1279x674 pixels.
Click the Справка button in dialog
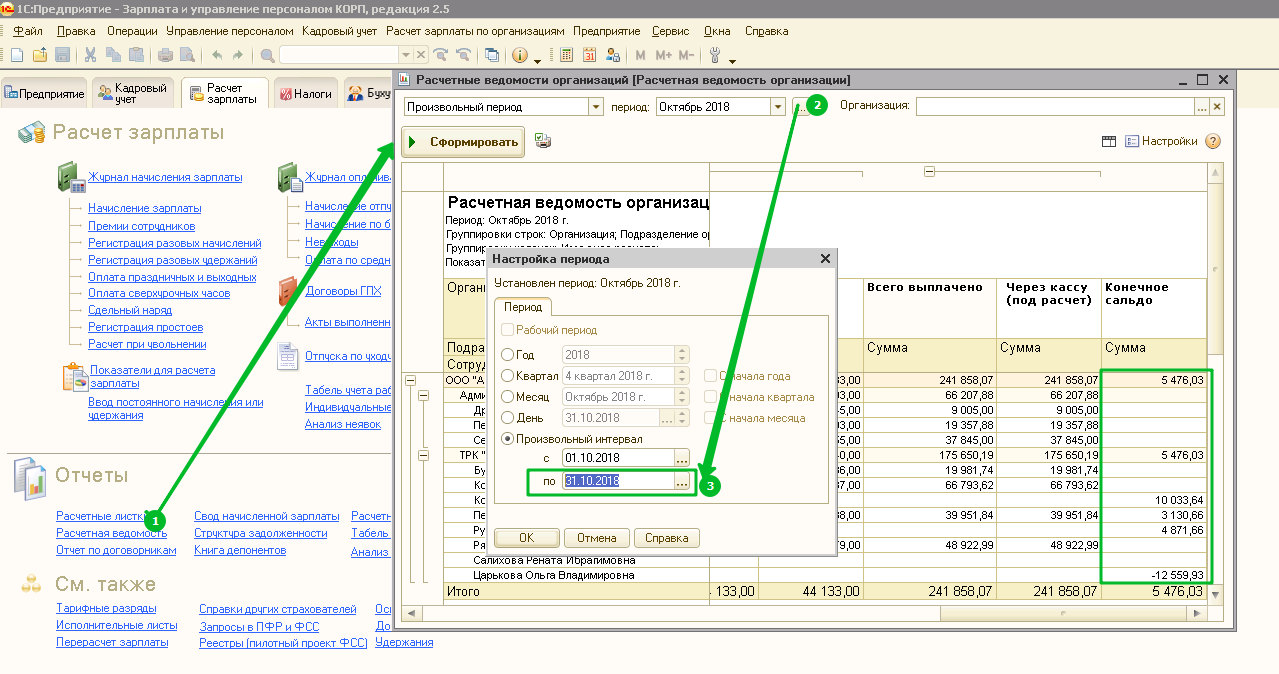(666, 538)
